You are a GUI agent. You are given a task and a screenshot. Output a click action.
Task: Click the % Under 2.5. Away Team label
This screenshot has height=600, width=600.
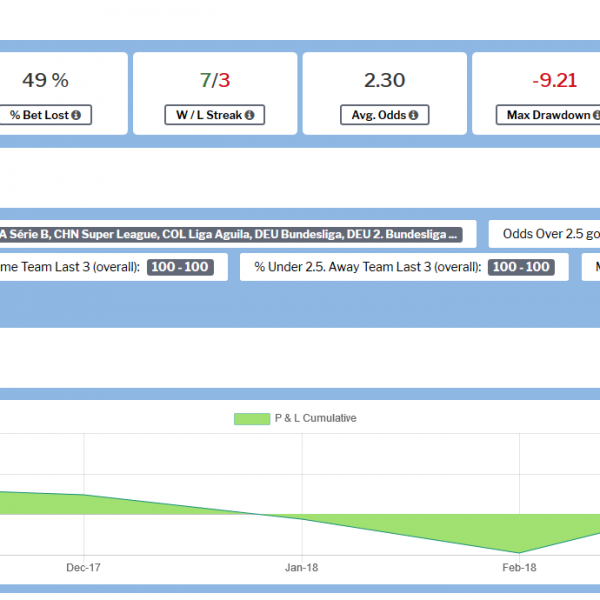pos(368,267)
